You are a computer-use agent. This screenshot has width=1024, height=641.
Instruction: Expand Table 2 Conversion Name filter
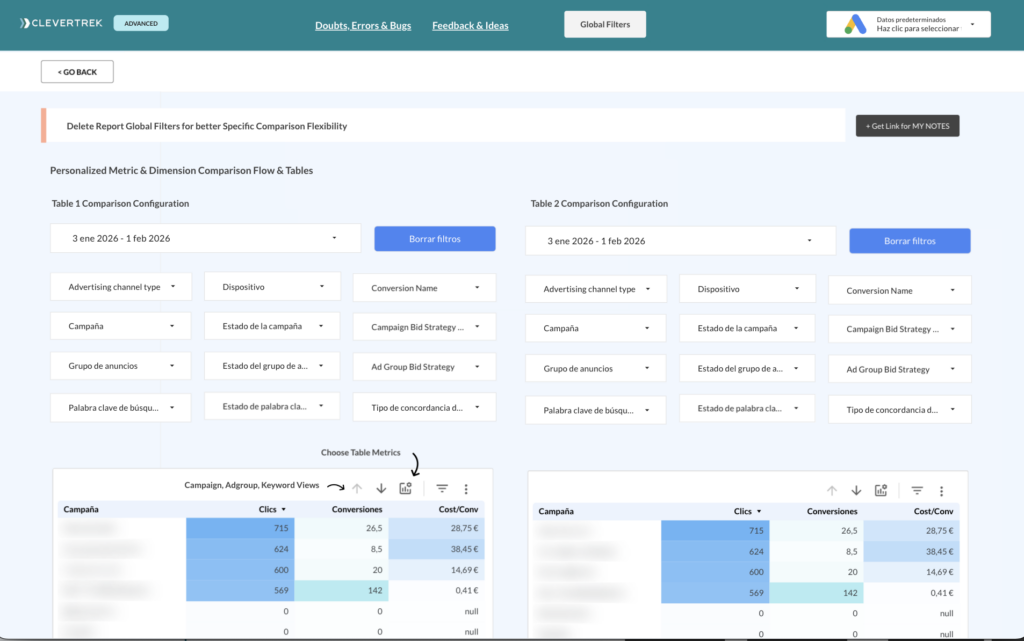899,291
